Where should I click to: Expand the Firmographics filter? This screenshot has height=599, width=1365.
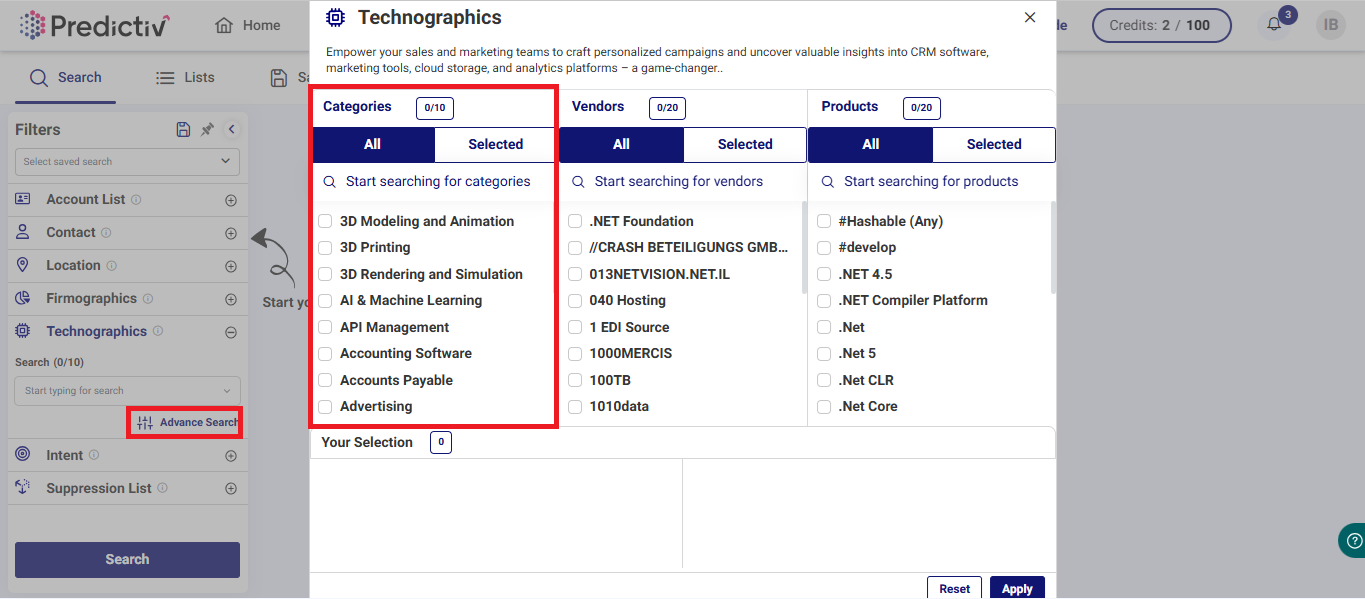(231, 299)
